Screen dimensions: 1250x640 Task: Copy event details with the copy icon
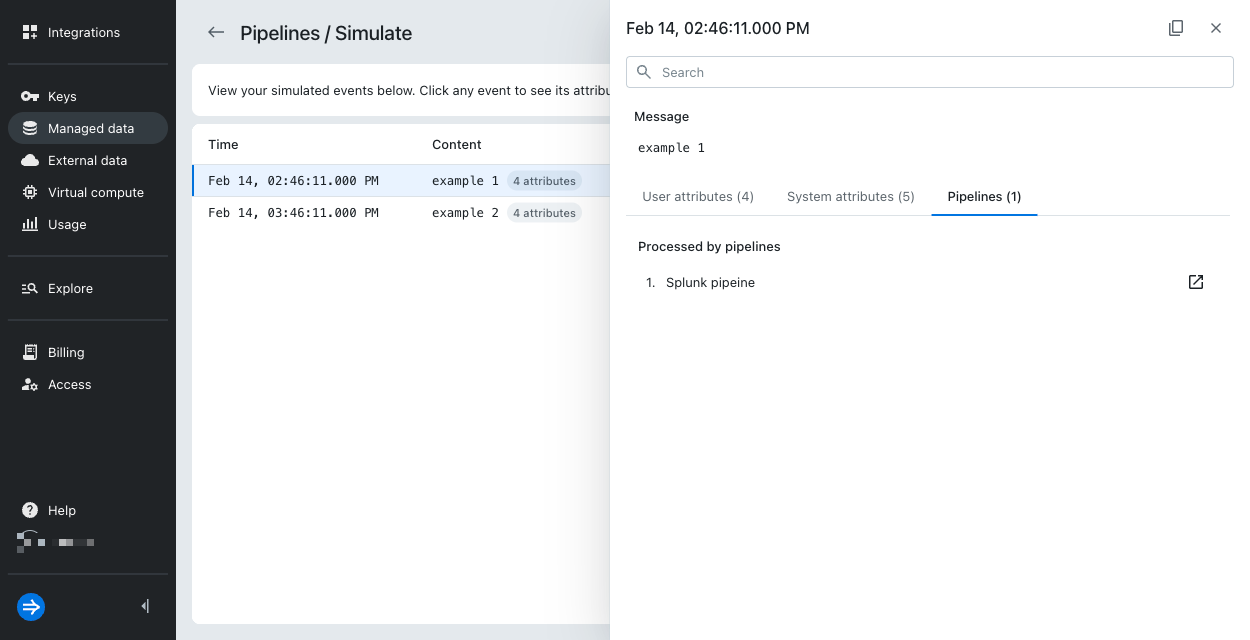[x=1176, y=28]
